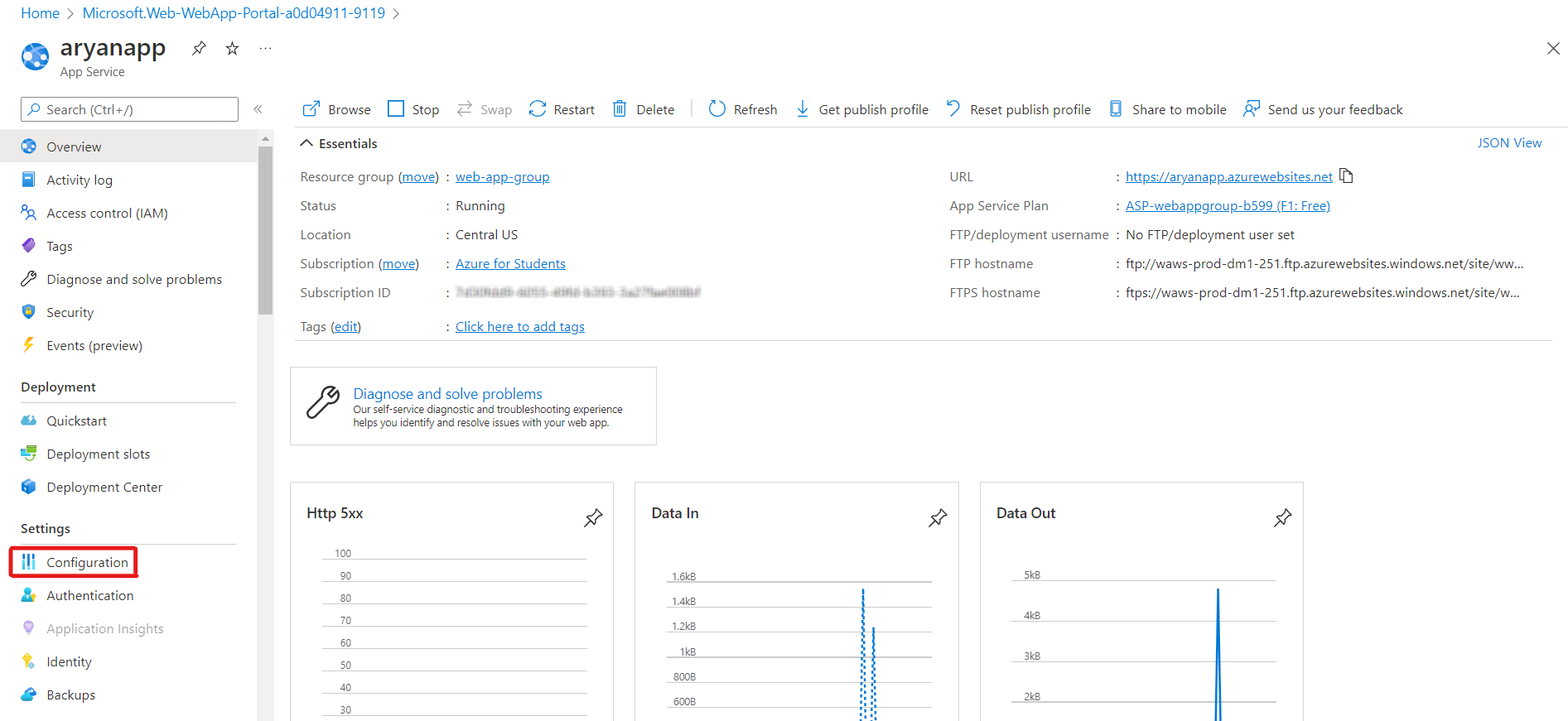Screen dimensions: 1568x721
Task: Open the web-app-group resource group link
Action: coord(502,176)
